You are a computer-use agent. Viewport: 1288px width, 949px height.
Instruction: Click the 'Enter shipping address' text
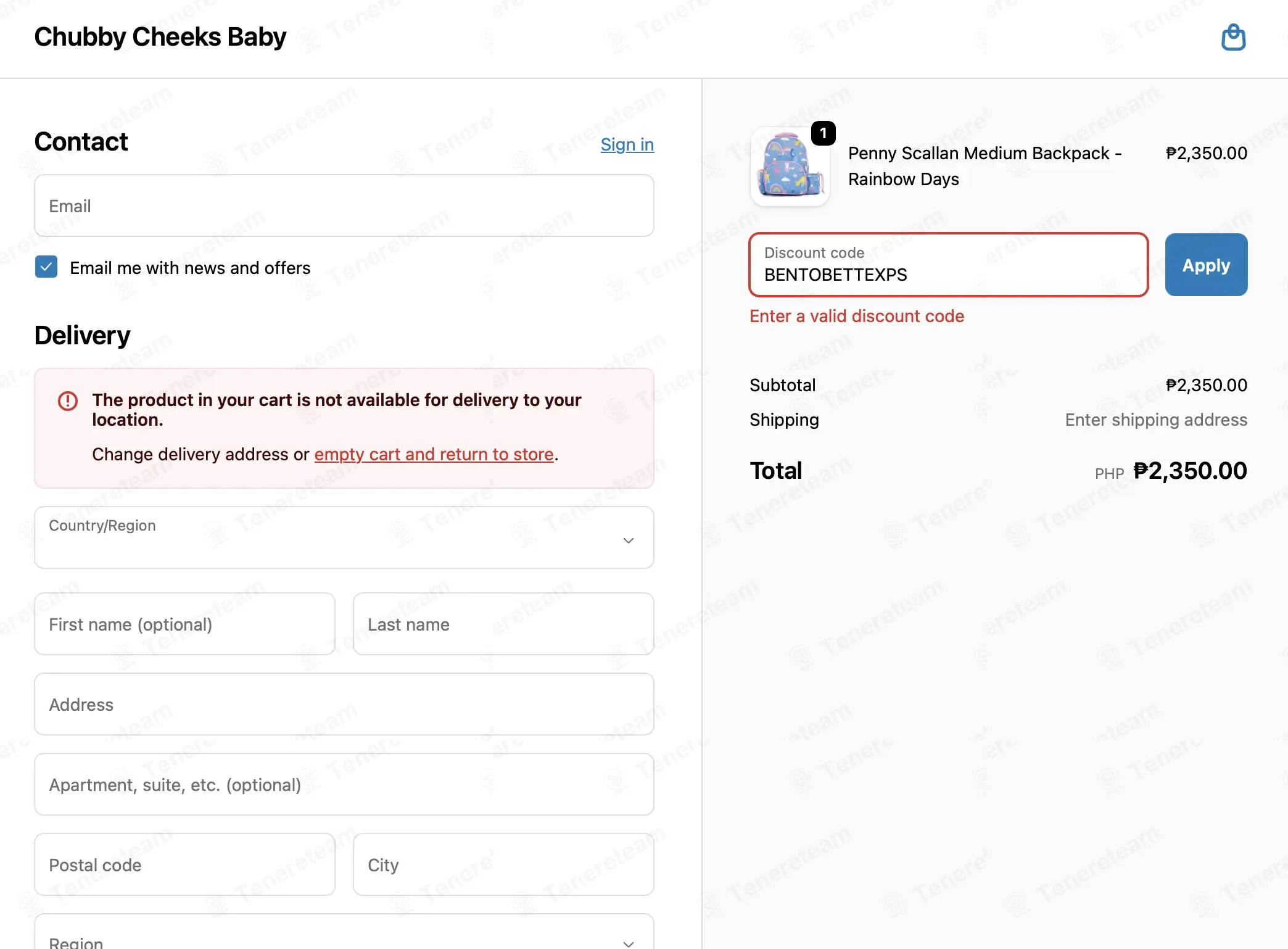1156,420
